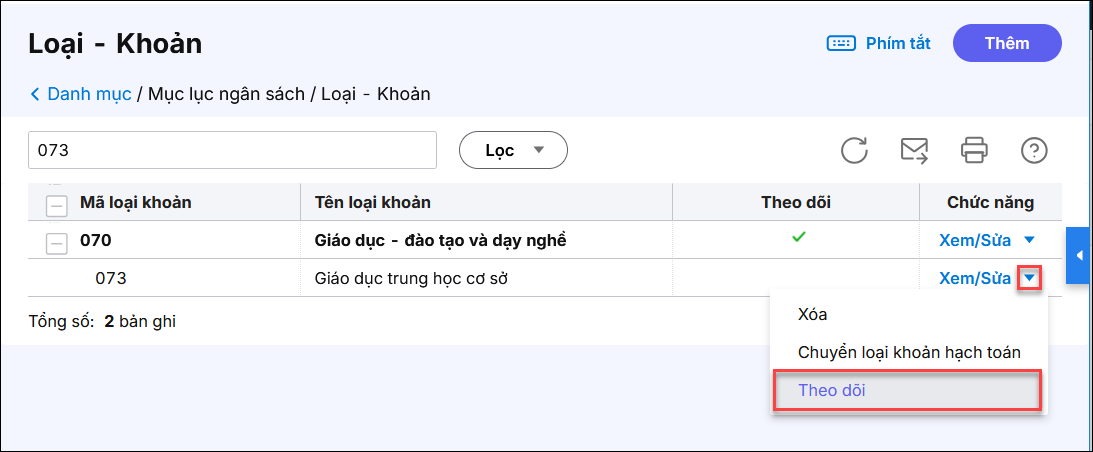Toggle the header select-all checkbox
Screen dimensions: 1093x452
[x=58, y=203]
